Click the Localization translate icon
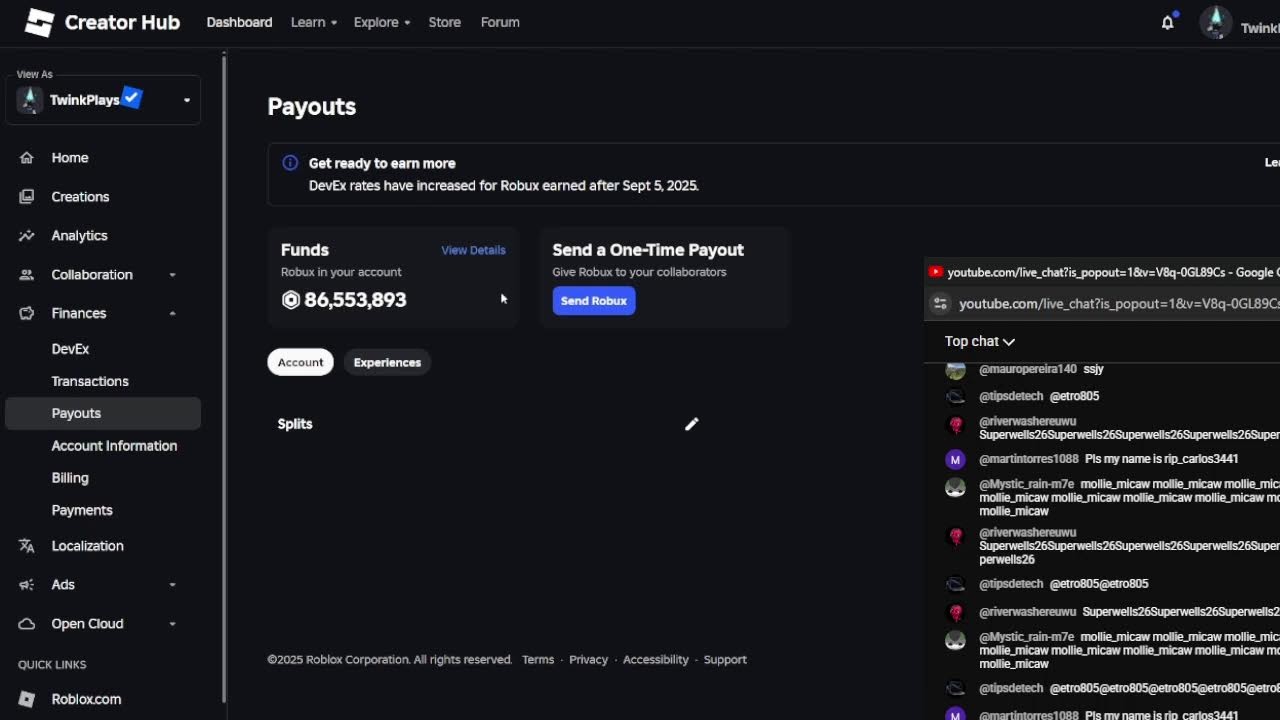This screenshot has height=720, width=1280. click(27, 546)
